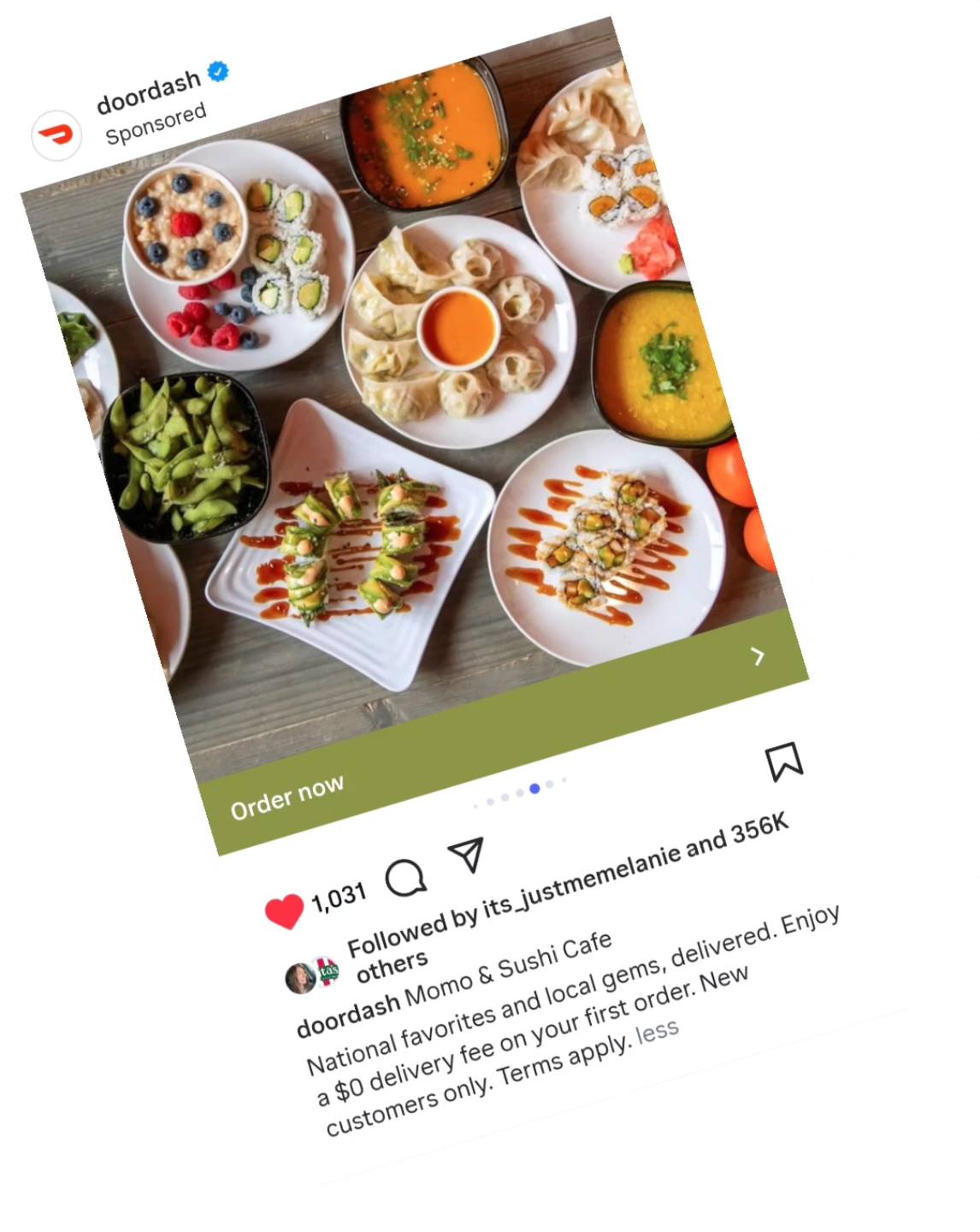
Task: Click the Sponsored label
Action: click(x=156, y=124)
